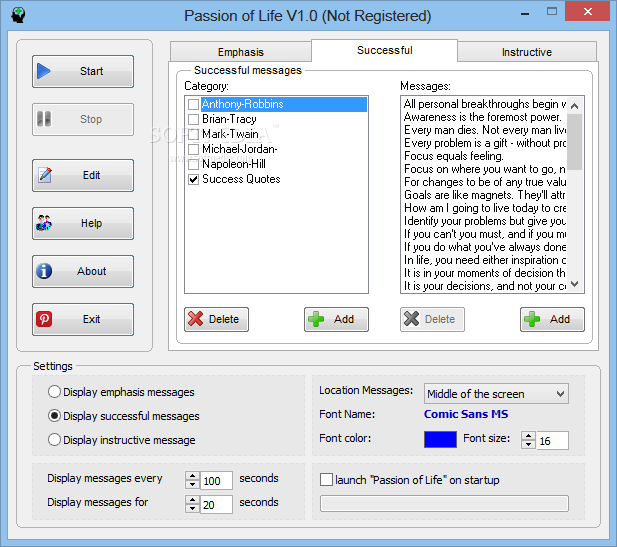Click the messages list scroll down arrow

575,284
